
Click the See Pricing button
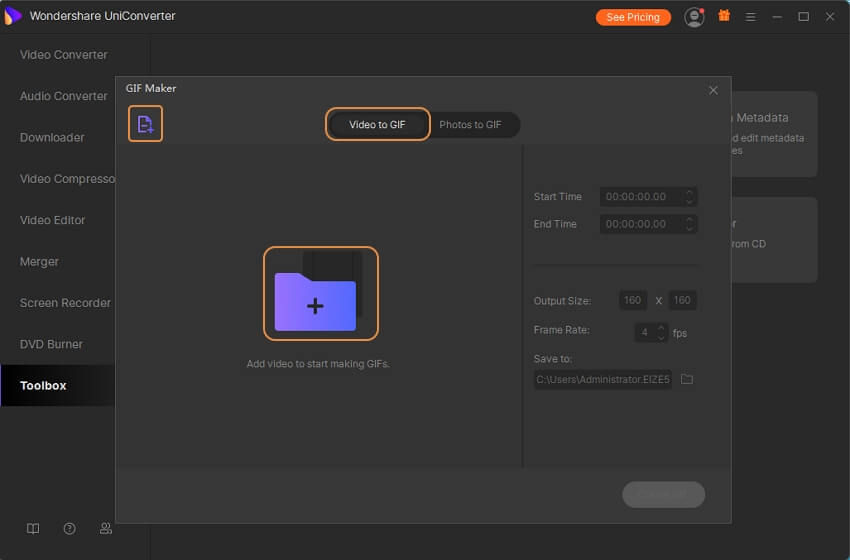(633, 17)
